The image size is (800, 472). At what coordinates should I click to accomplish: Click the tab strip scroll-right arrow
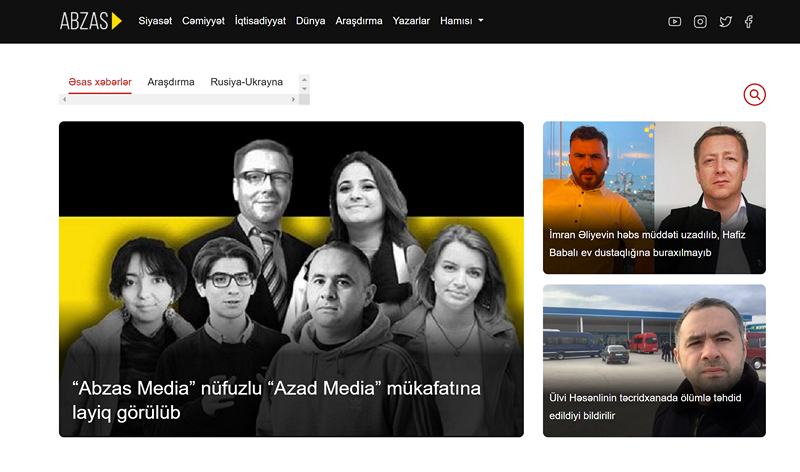pyautogui.click(x=293, y=100)
